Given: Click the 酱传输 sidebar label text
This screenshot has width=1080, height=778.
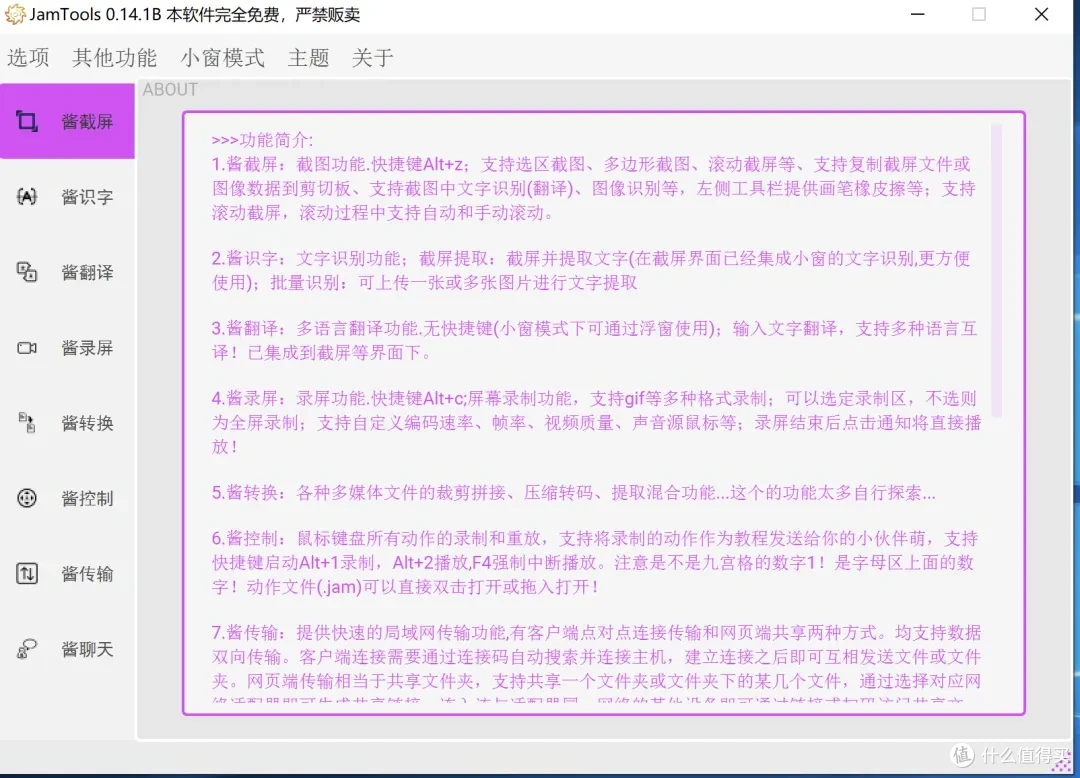Looking at the screenshot, I should tap(87, 574).
